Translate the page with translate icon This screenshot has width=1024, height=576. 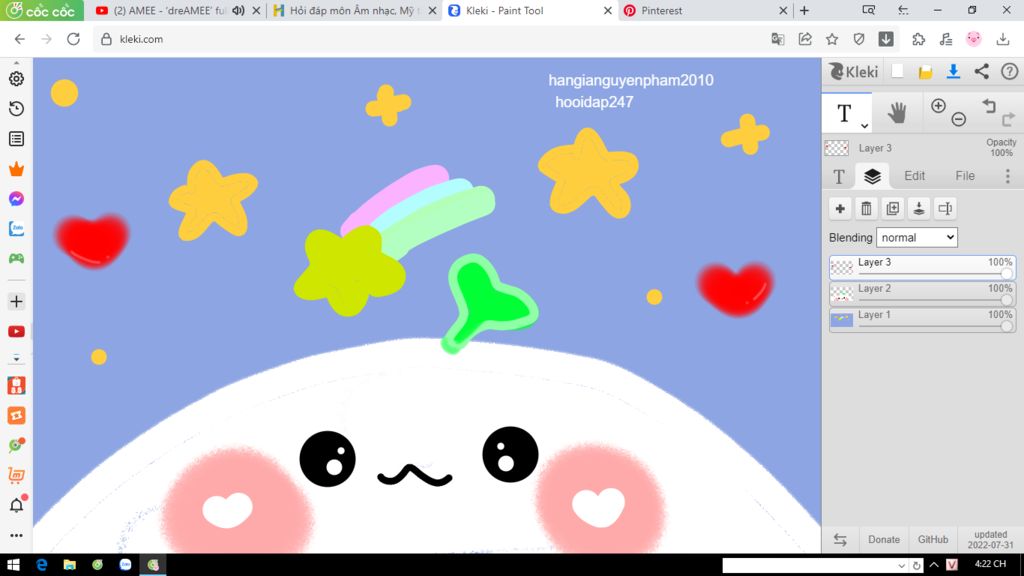(x=778, y=39)
